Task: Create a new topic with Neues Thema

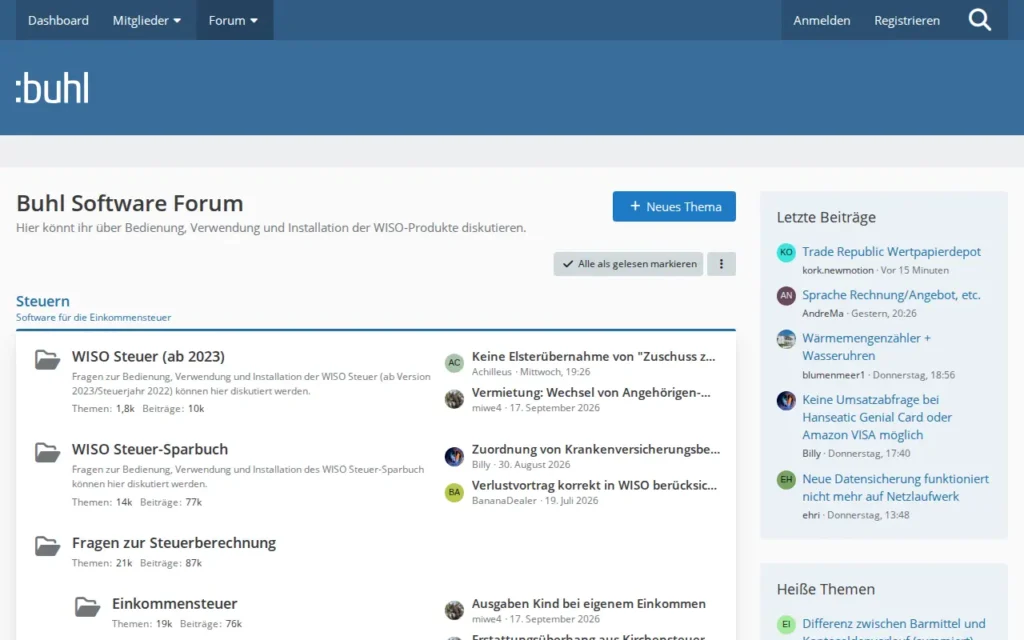Action: coord(674,206)
